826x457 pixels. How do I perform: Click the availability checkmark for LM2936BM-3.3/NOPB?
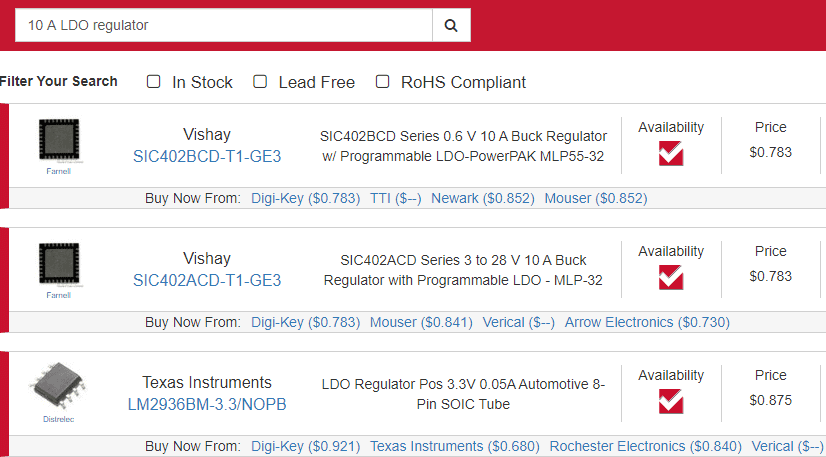click(671, 402)
